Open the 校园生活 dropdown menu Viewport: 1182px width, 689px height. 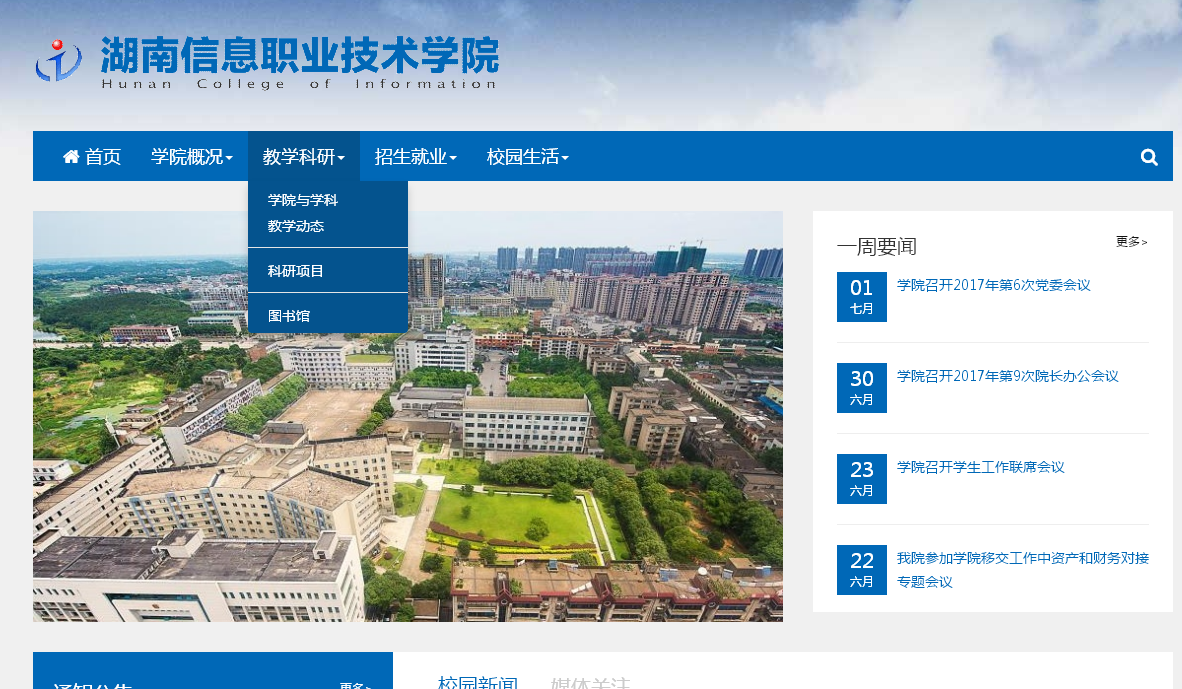tap(527, 157)
